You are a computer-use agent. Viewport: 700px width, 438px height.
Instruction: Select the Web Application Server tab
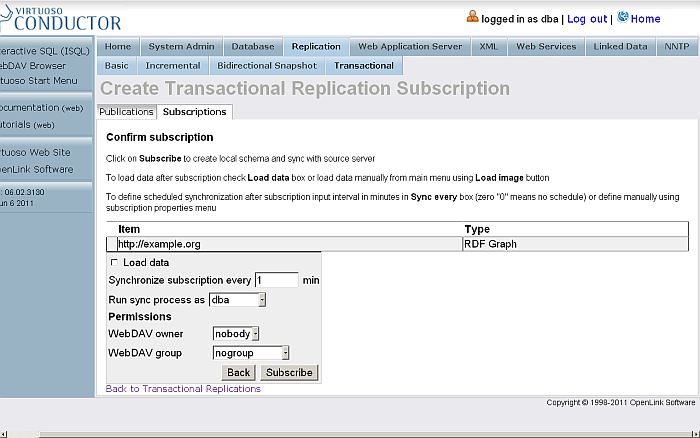(410, 46)
